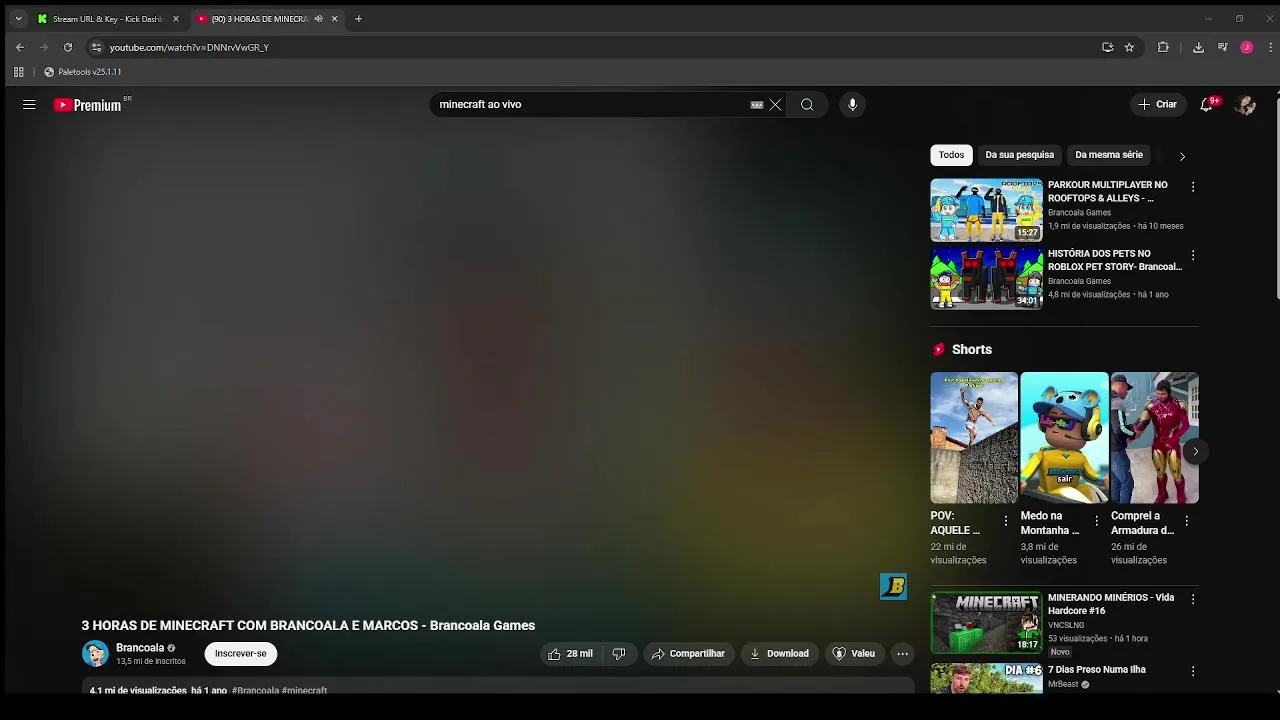Show more Shorts with next arrow

pos(1195,451)
